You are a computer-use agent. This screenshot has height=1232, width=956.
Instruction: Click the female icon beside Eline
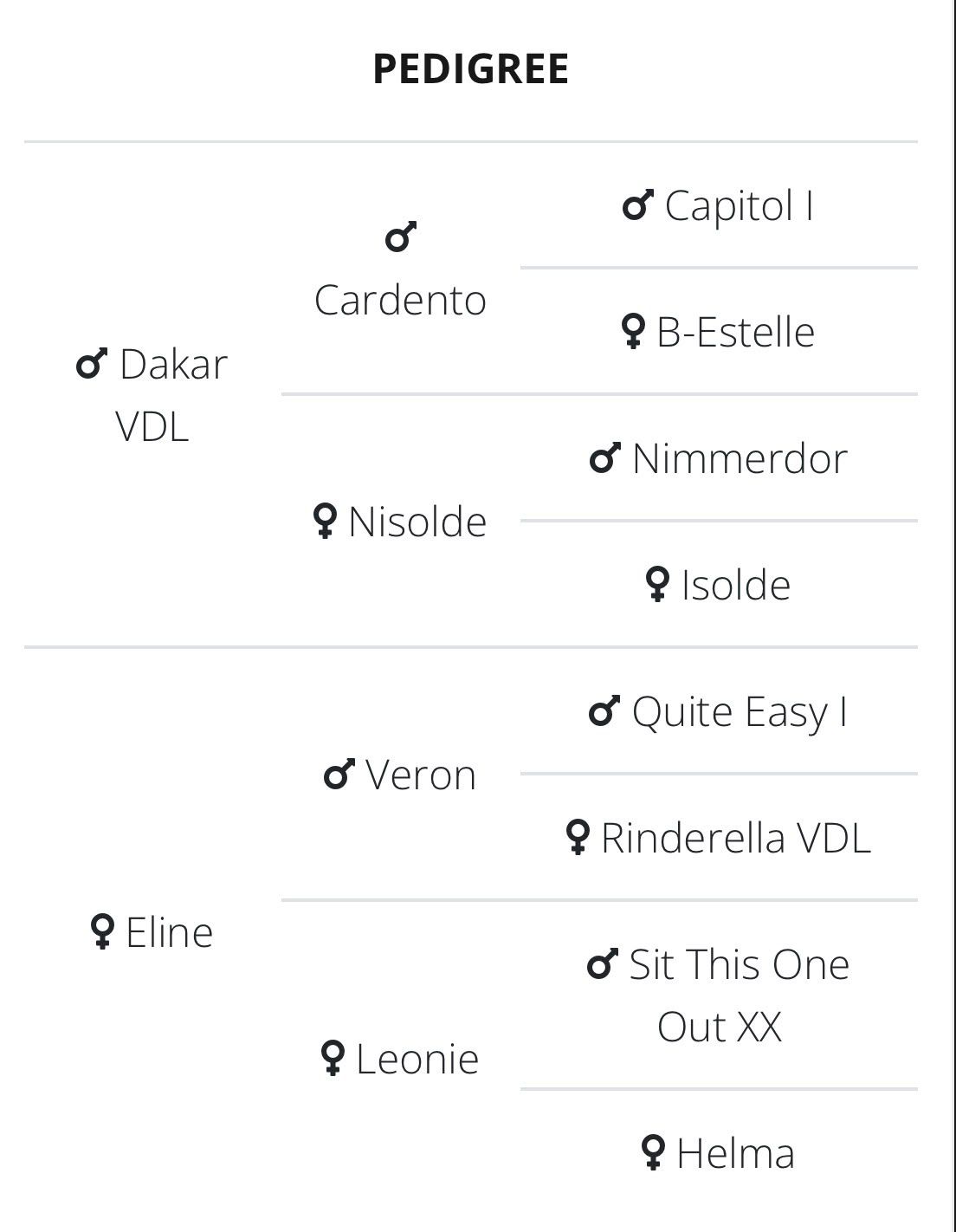[103, 932]
